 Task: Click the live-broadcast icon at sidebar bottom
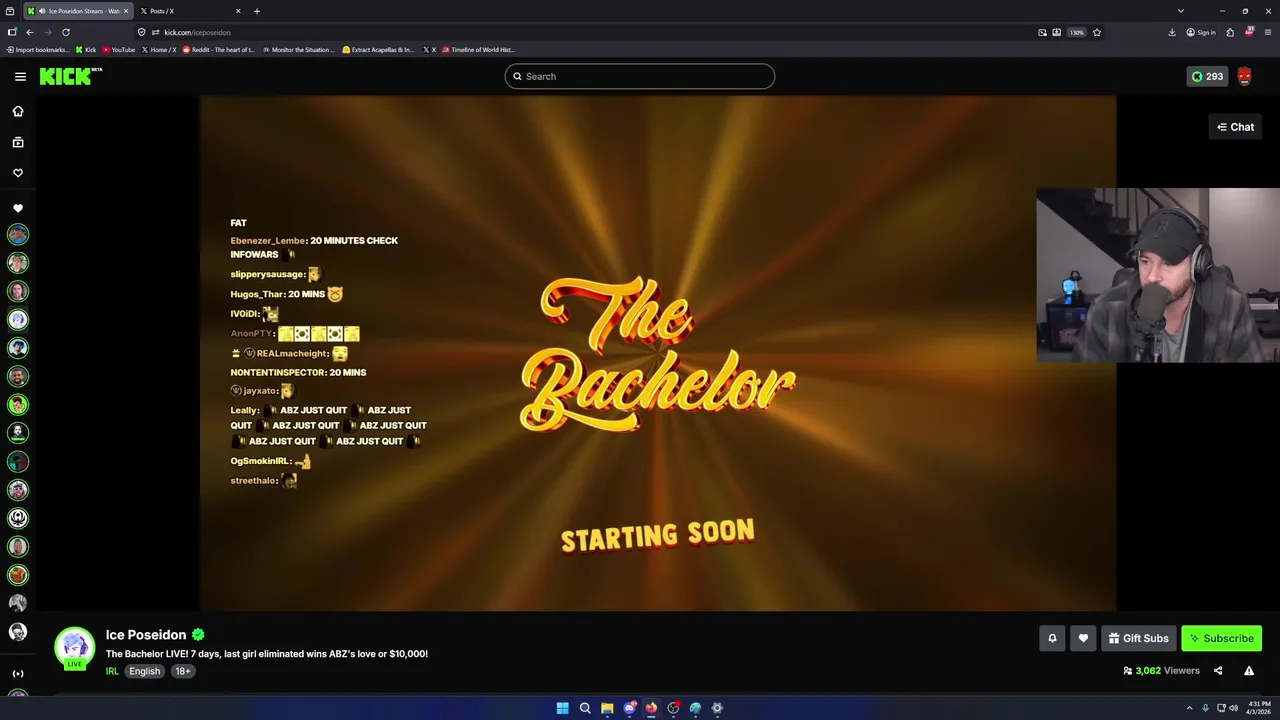[18, 674]
